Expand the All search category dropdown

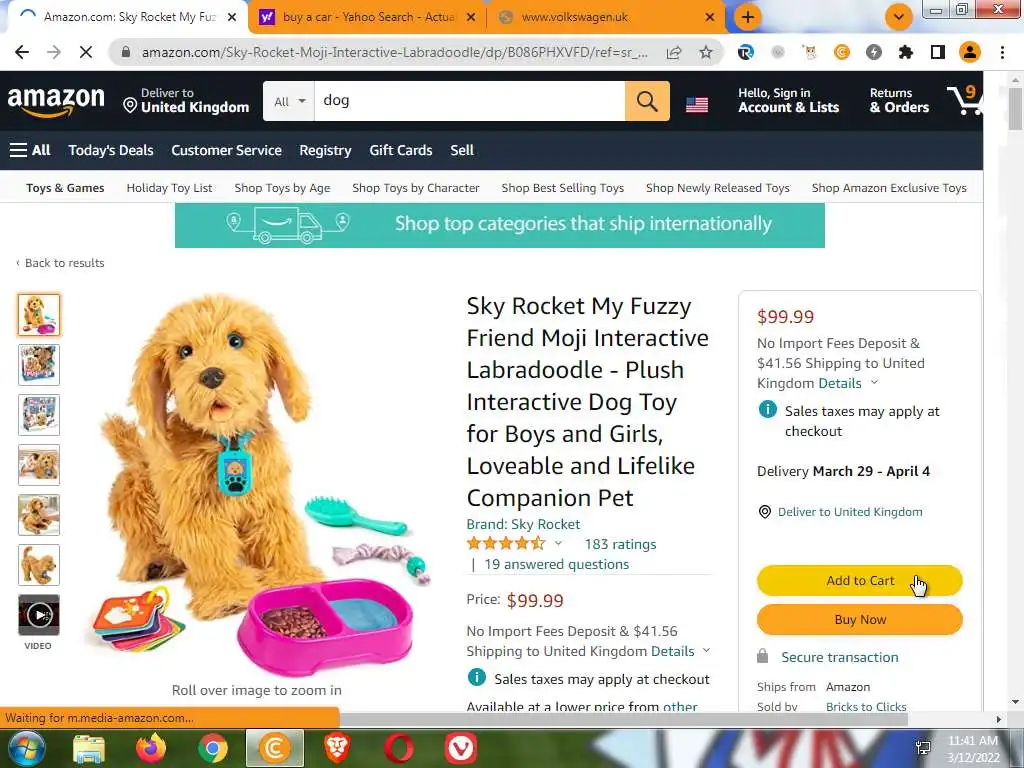(x=289, y=101)
